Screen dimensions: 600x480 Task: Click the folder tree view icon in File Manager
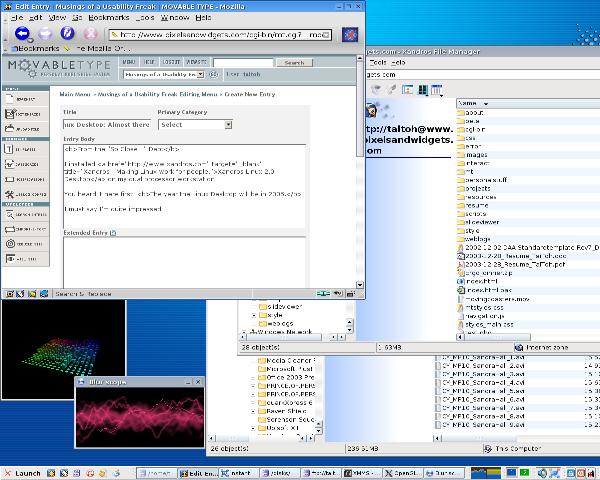tap(407, 90)
